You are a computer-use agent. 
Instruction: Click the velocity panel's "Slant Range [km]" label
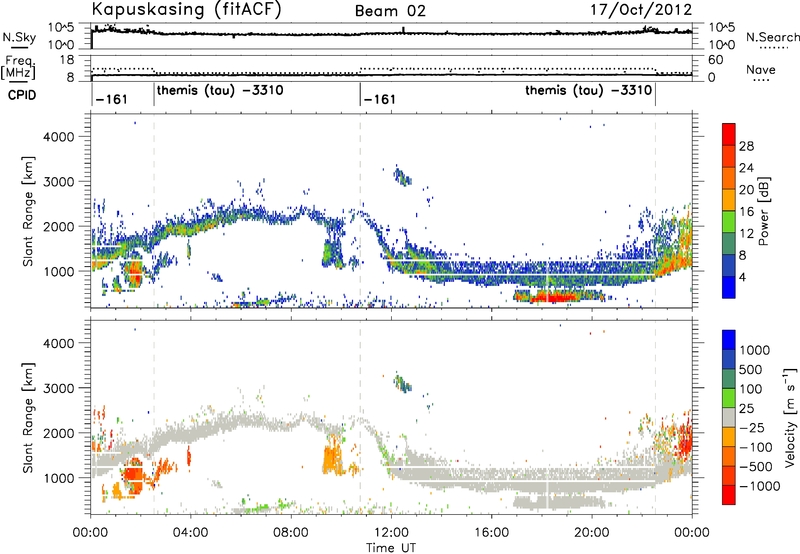pos(28,417)
